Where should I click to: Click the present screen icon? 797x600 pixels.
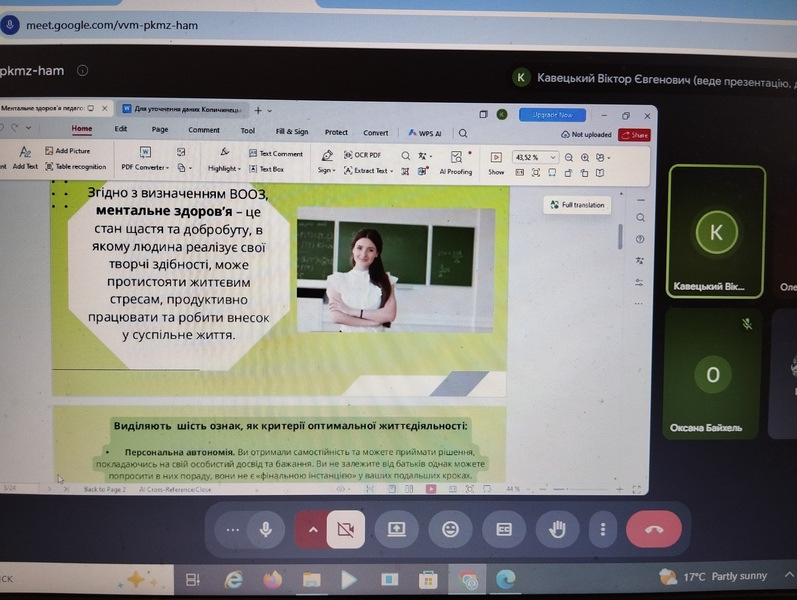396,530
